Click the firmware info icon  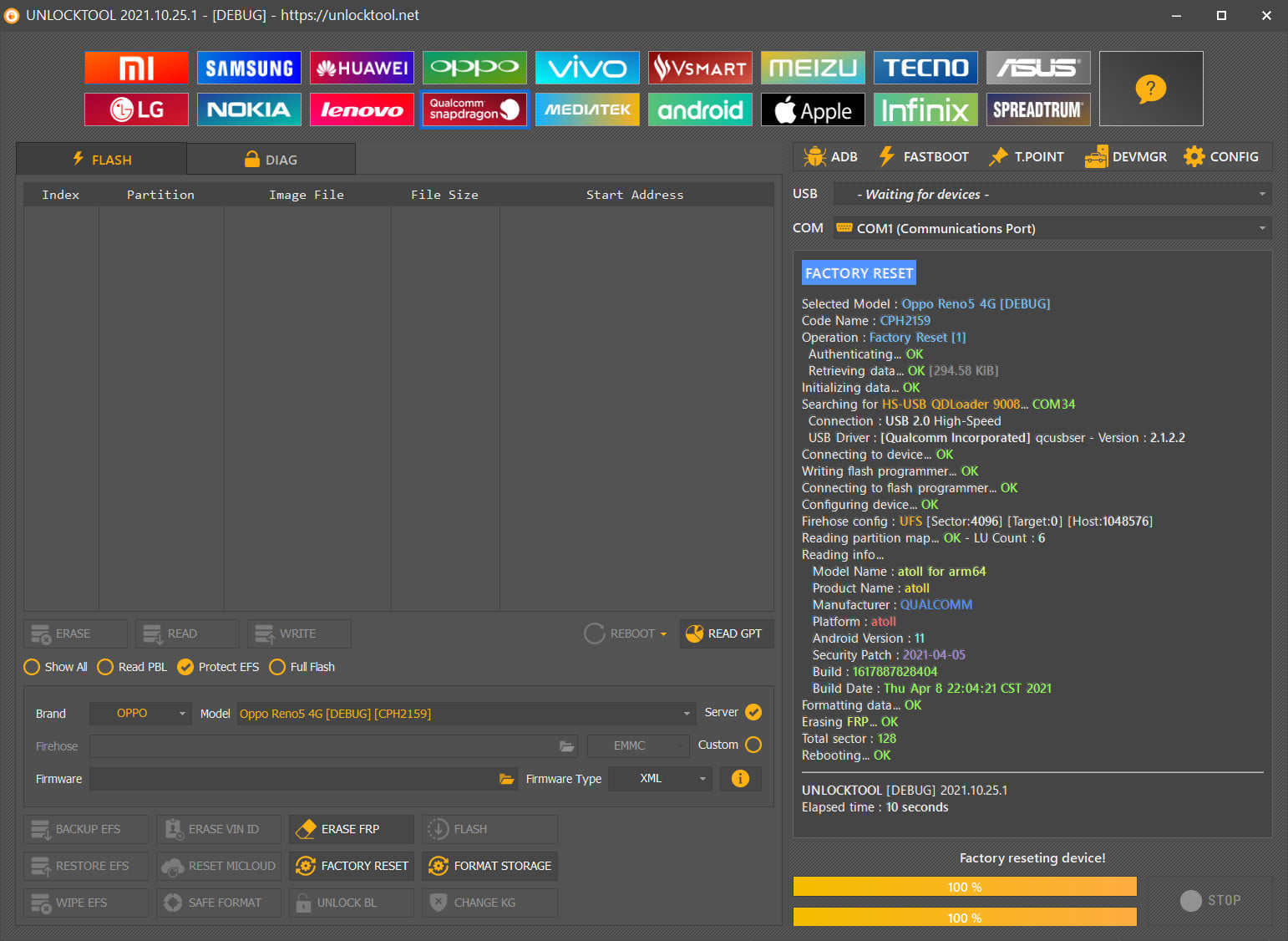pyautogui.click(x=740, y=778)
